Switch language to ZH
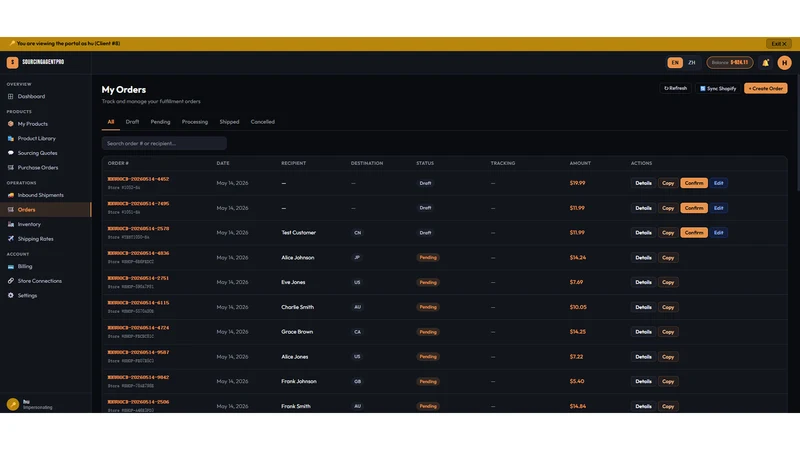This screenshot has height=450, width=800. tap(691, 63)
